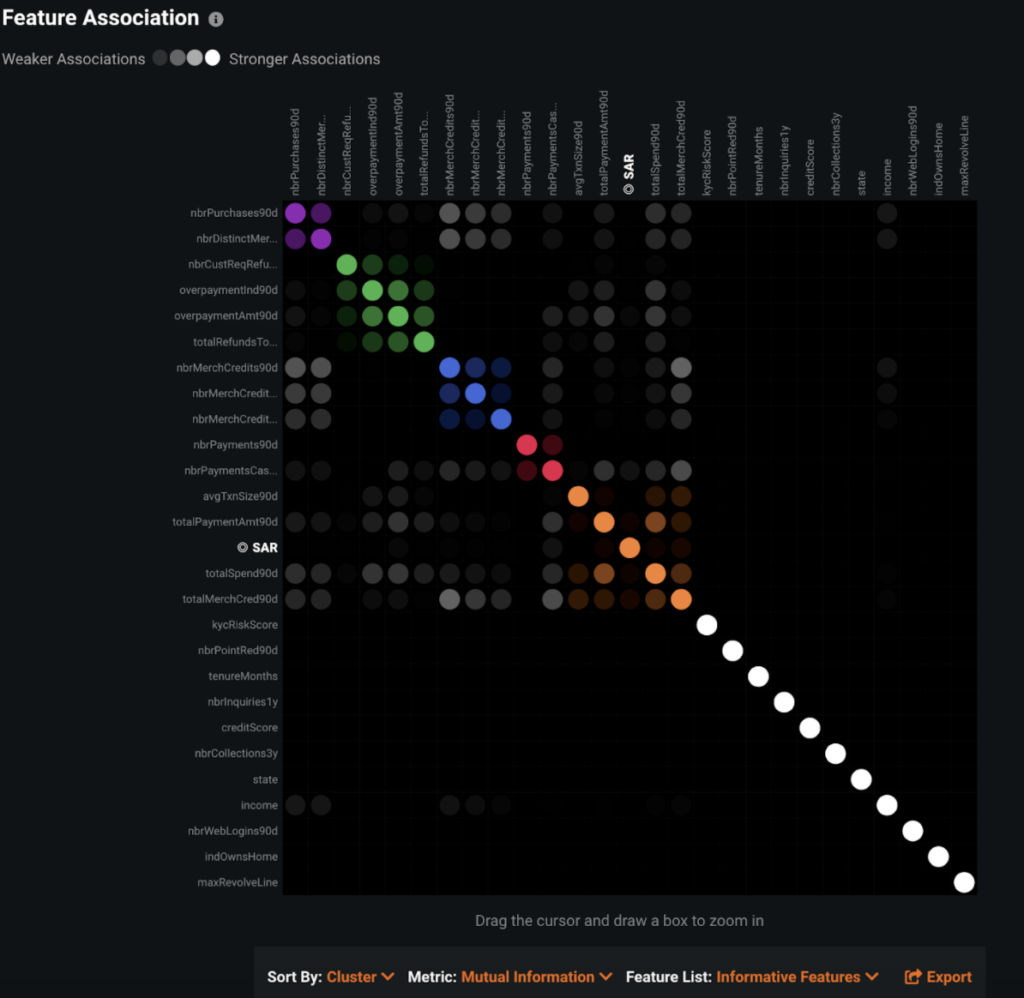Screen dimensions: 1024x998
Task: Select the white maxRevolveLine diagonal dot
Action: click(x=964, y=882)
